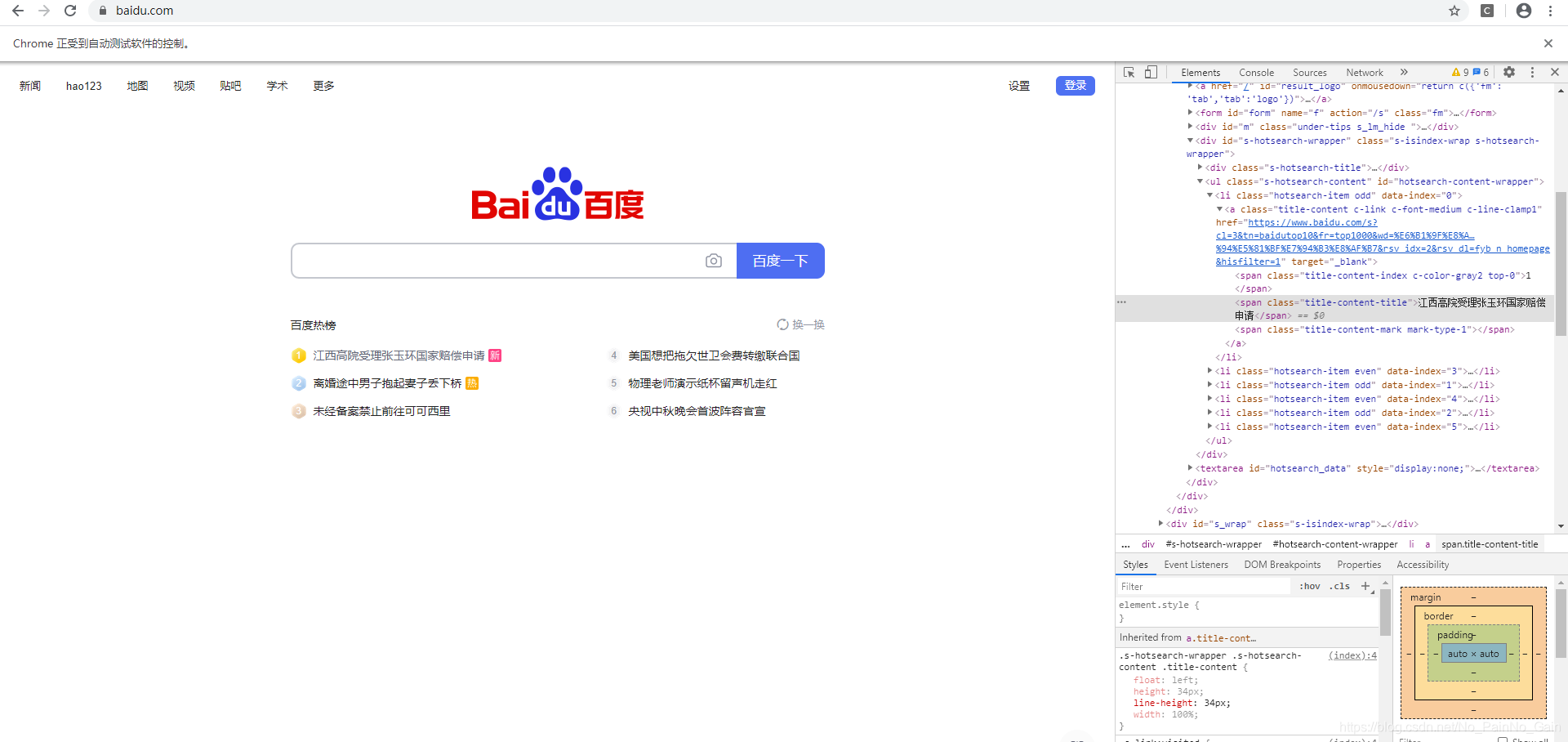Collapse the s-hotsearch-wrapper div node
1568x742 pixels.
click(1191, 141)
